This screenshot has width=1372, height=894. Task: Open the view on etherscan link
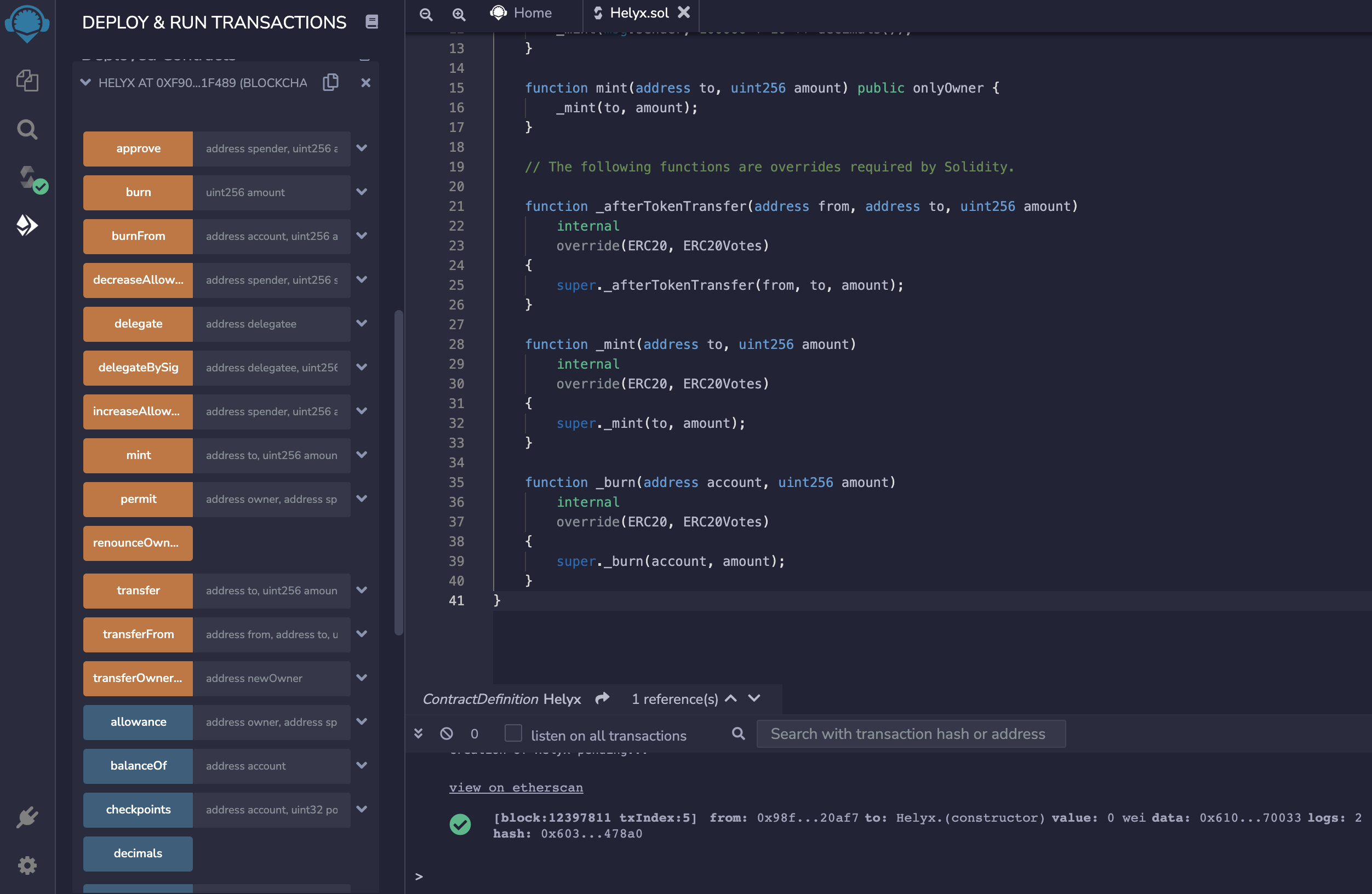pyautogui.click(x=516, y=787)
